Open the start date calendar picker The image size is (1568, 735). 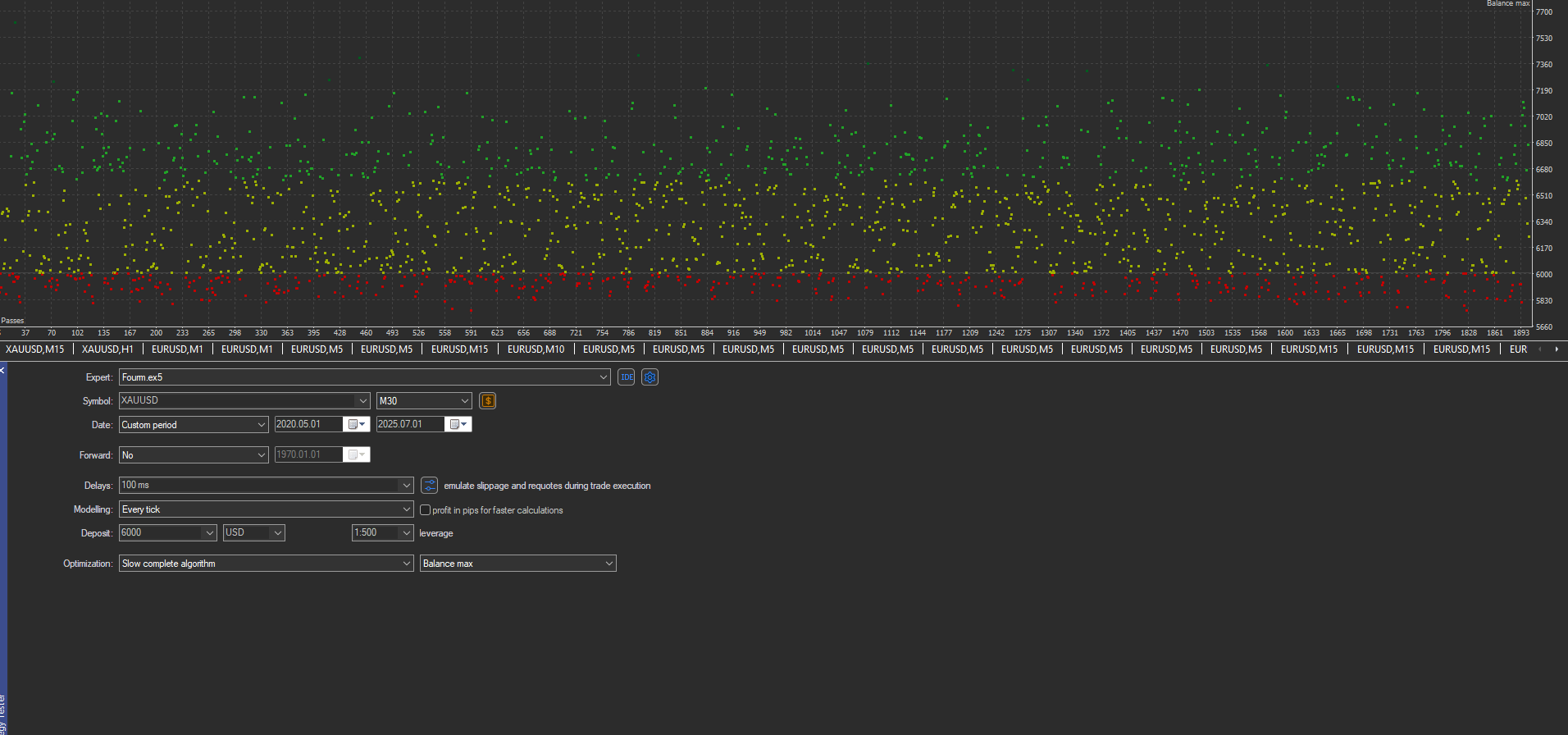pyautogui.click(x=357, y=424)
